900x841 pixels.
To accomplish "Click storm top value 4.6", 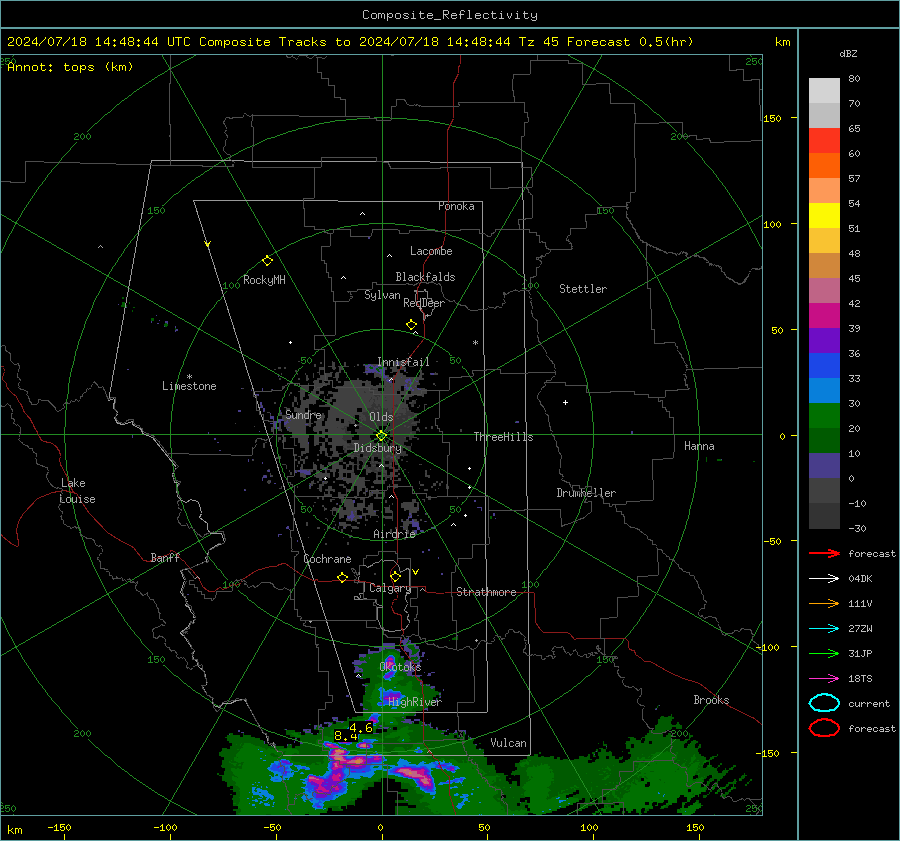I will click(361, 728).
